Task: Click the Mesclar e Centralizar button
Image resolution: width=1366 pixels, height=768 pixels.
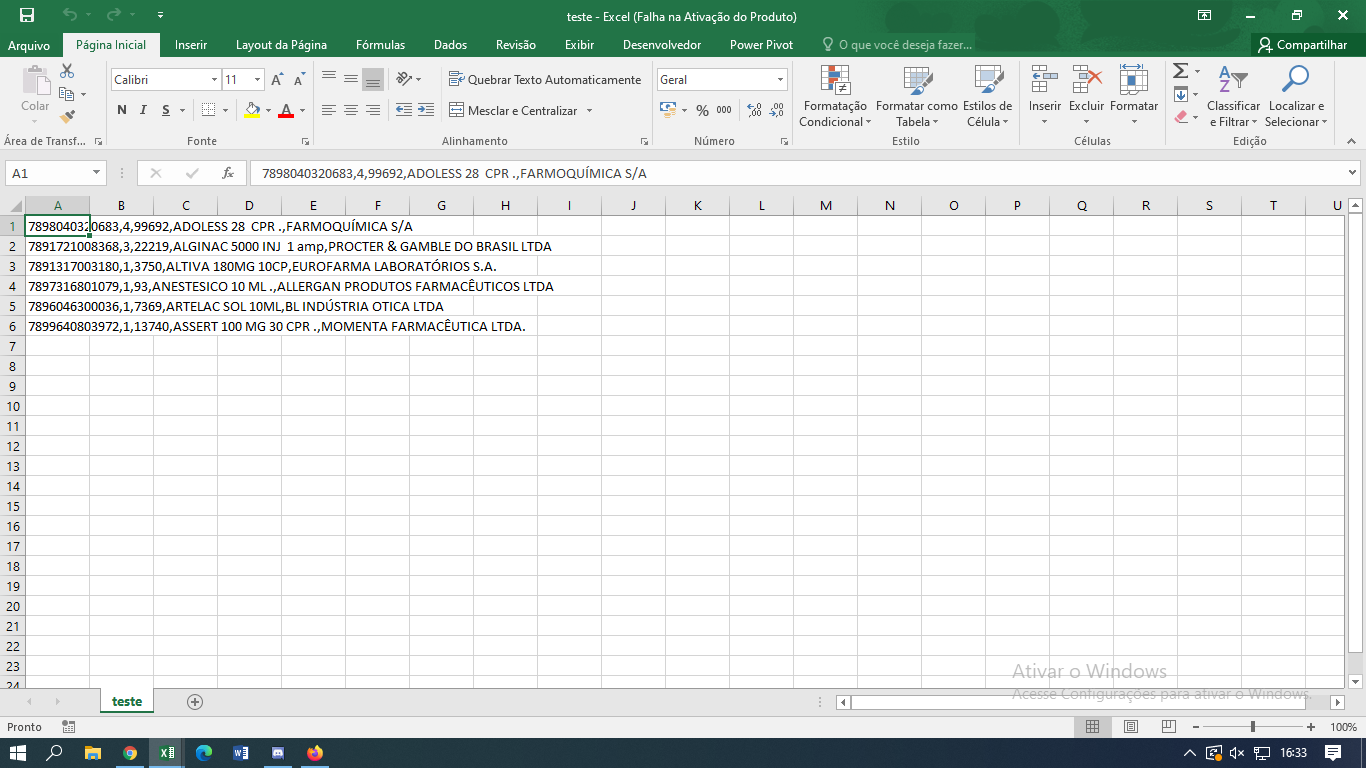Action: [513, 110]
